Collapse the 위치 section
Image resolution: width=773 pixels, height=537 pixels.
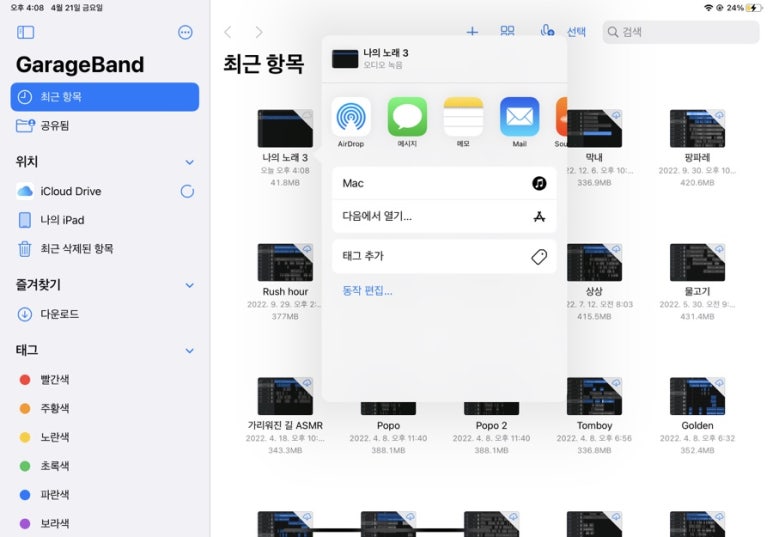189,162
